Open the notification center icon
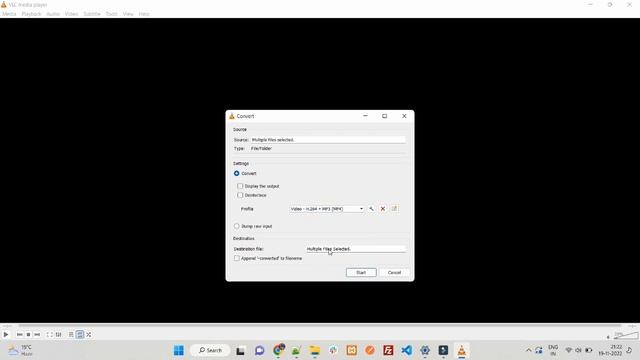The height and width of the screenshot is (360, 640). (x=629, y=351)
